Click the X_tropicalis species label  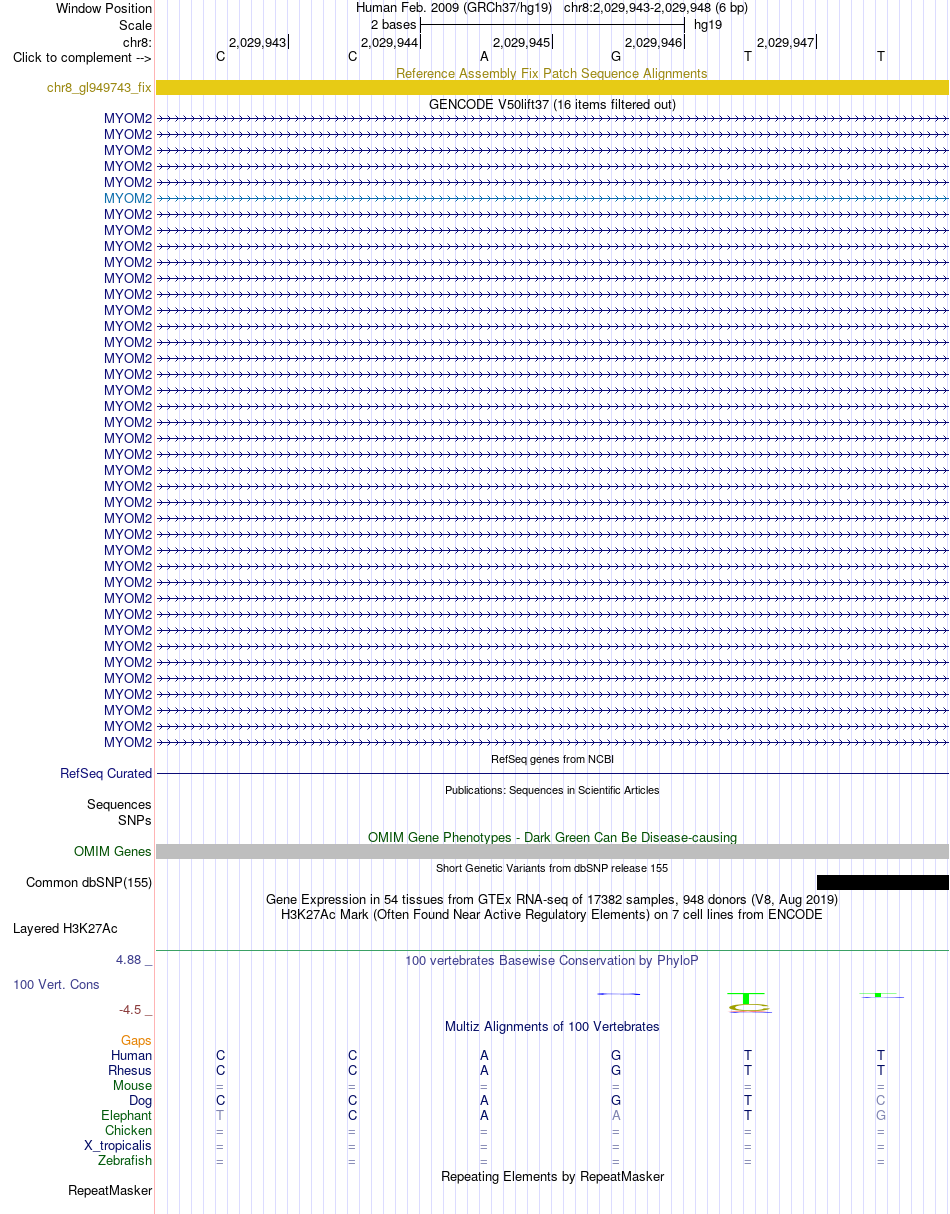click(x=118, y=1145)
